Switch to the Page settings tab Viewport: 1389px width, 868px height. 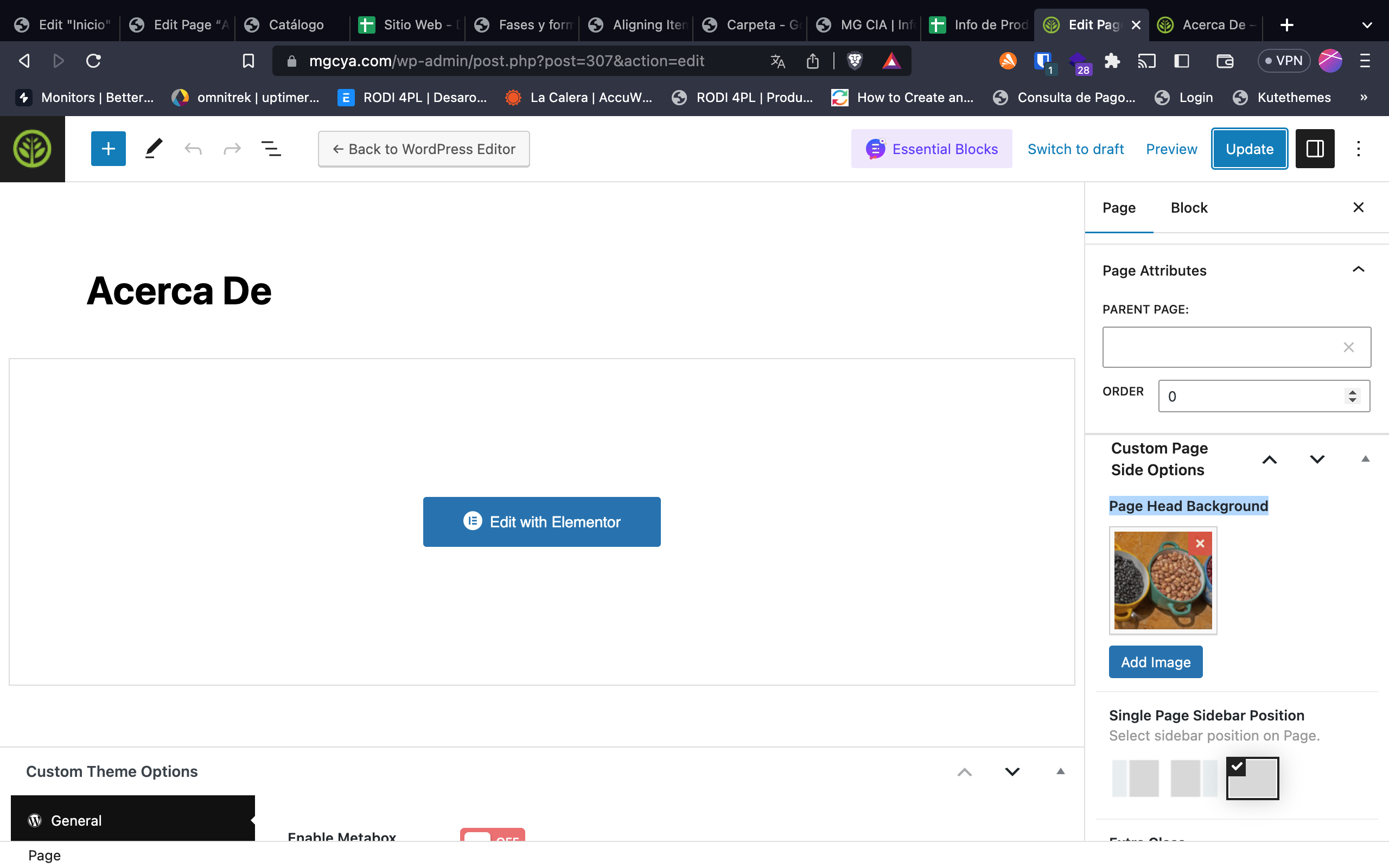[1119, 208]
